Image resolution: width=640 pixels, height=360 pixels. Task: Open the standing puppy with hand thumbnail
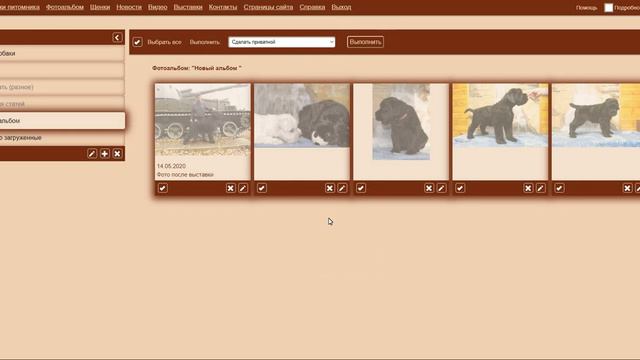pos(500,116)
